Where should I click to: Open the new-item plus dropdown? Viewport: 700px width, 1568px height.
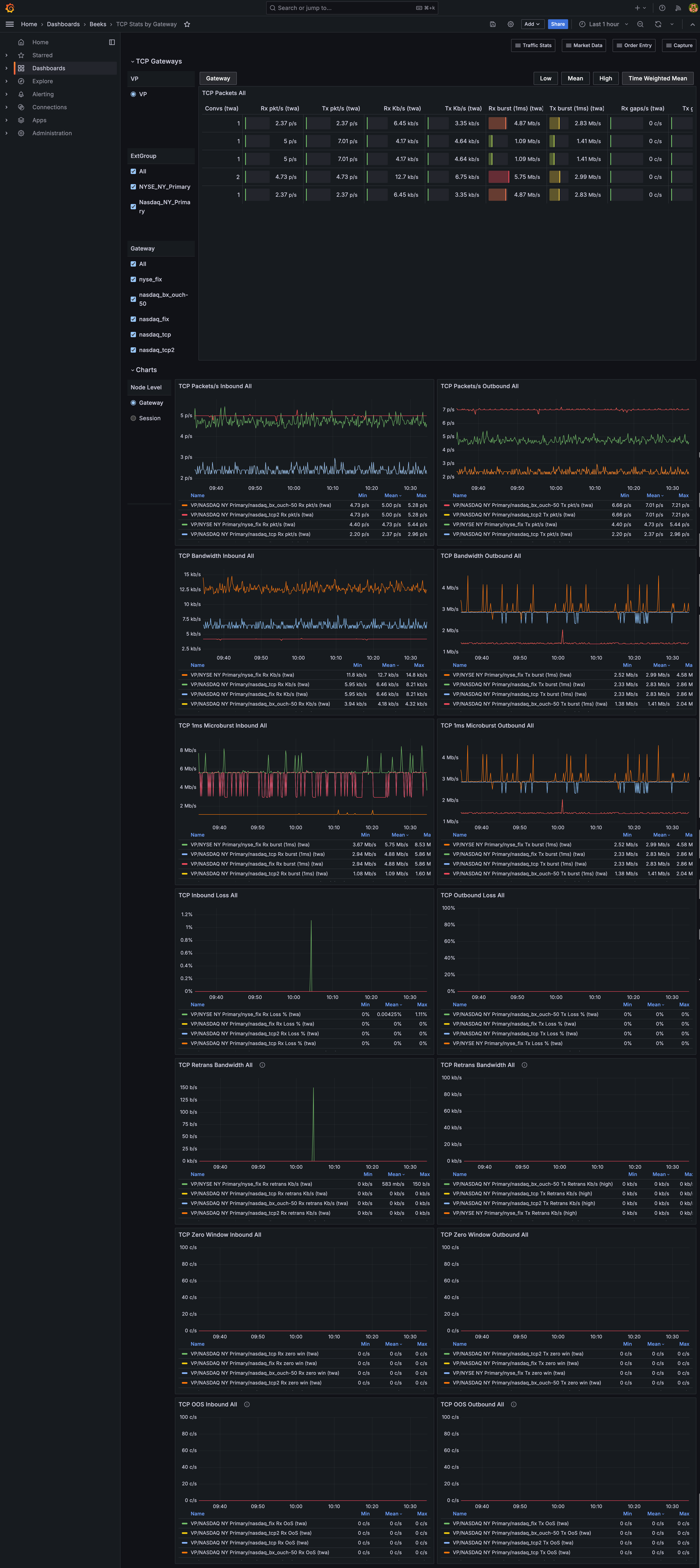[x=640, y=8]
